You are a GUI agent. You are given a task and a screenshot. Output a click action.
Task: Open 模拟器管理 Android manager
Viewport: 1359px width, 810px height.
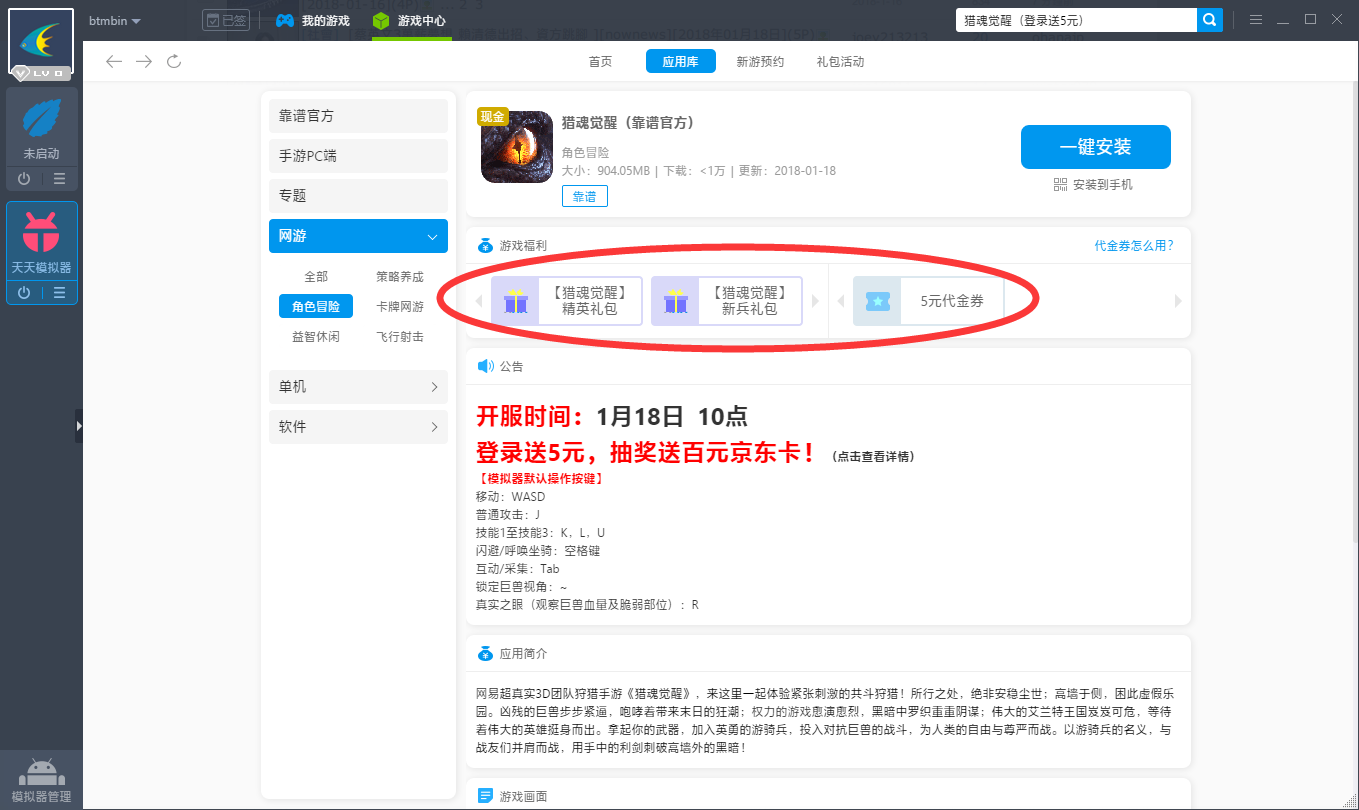[41, 780]
